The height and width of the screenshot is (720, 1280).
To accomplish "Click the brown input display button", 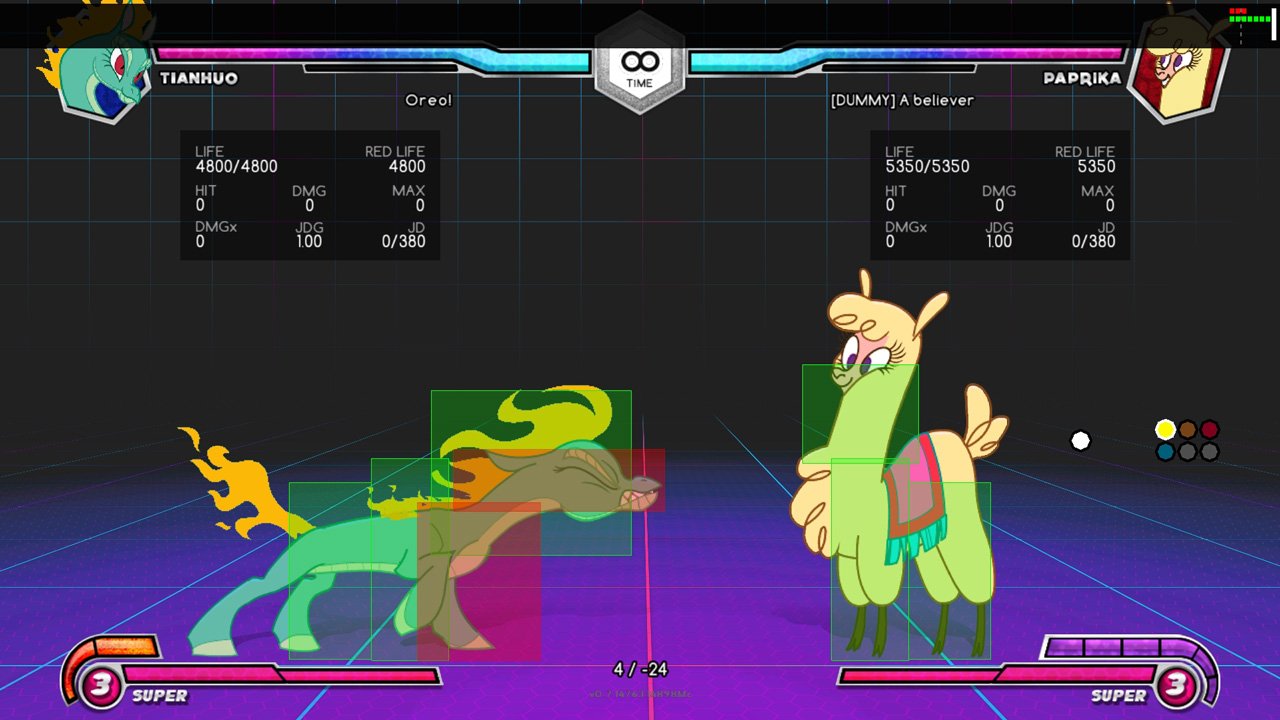I will click(1187, 430).
